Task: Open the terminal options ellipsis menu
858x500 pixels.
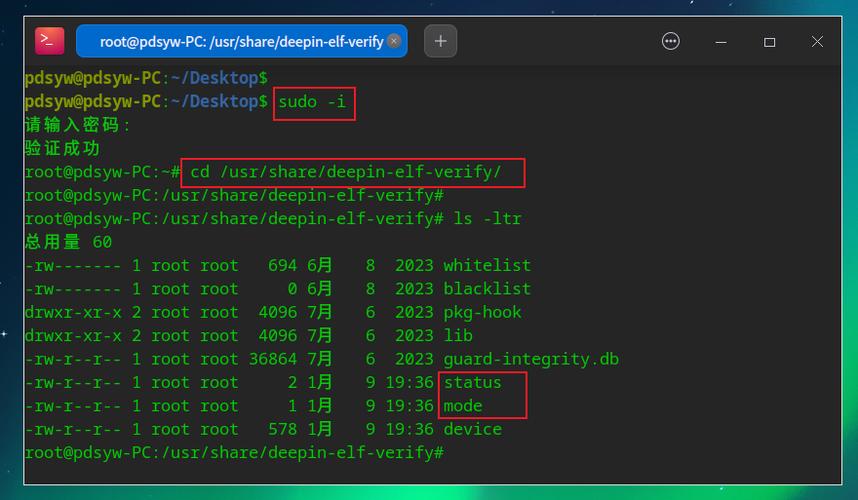Action: point(670,41)
